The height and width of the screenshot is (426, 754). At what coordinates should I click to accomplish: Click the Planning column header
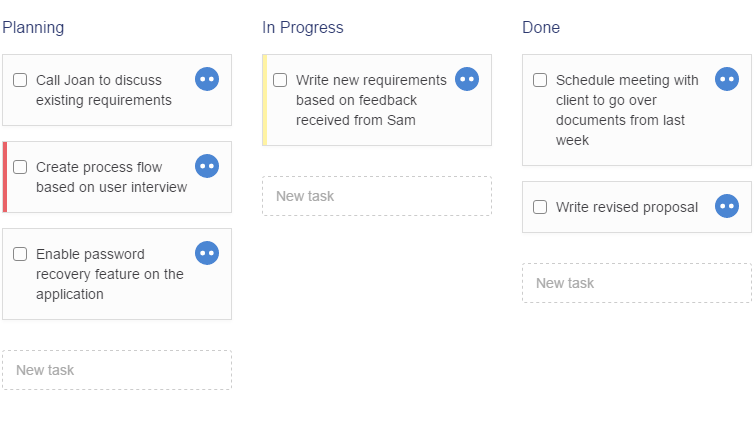(x=33, y=27)
